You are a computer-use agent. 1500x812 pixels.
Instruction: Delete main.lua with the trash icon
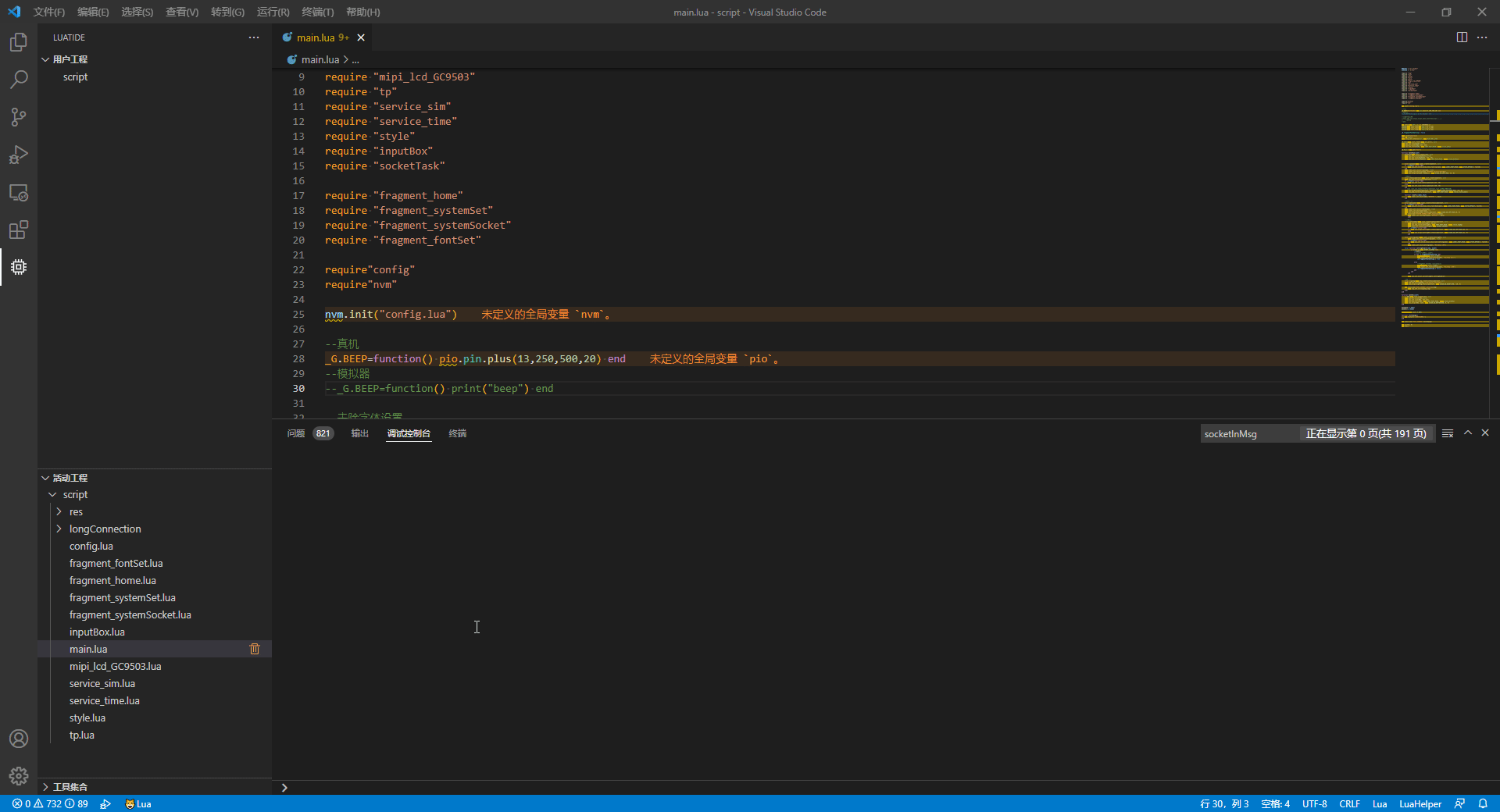[x=255, y=649]
